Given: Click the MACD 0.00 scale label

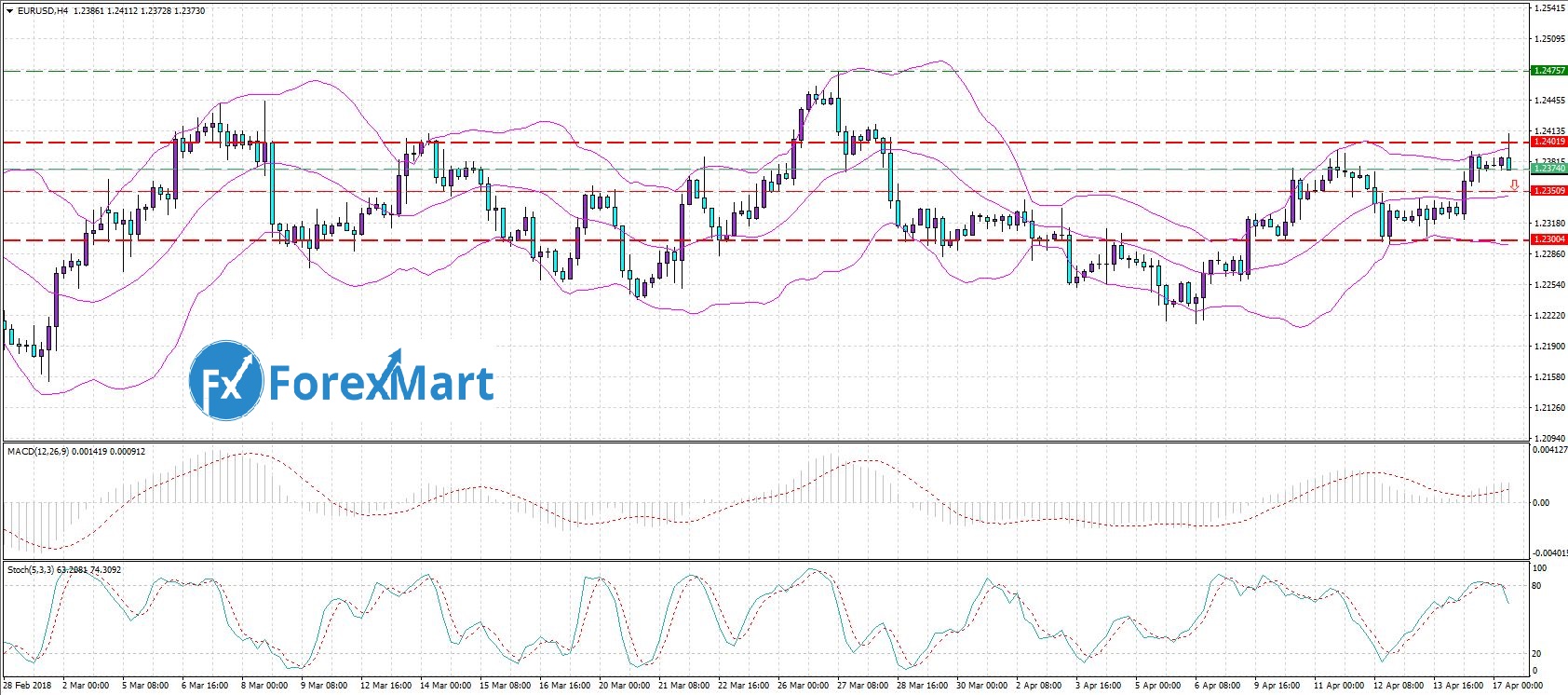Looking at the screenshot, I should 1540,503.
